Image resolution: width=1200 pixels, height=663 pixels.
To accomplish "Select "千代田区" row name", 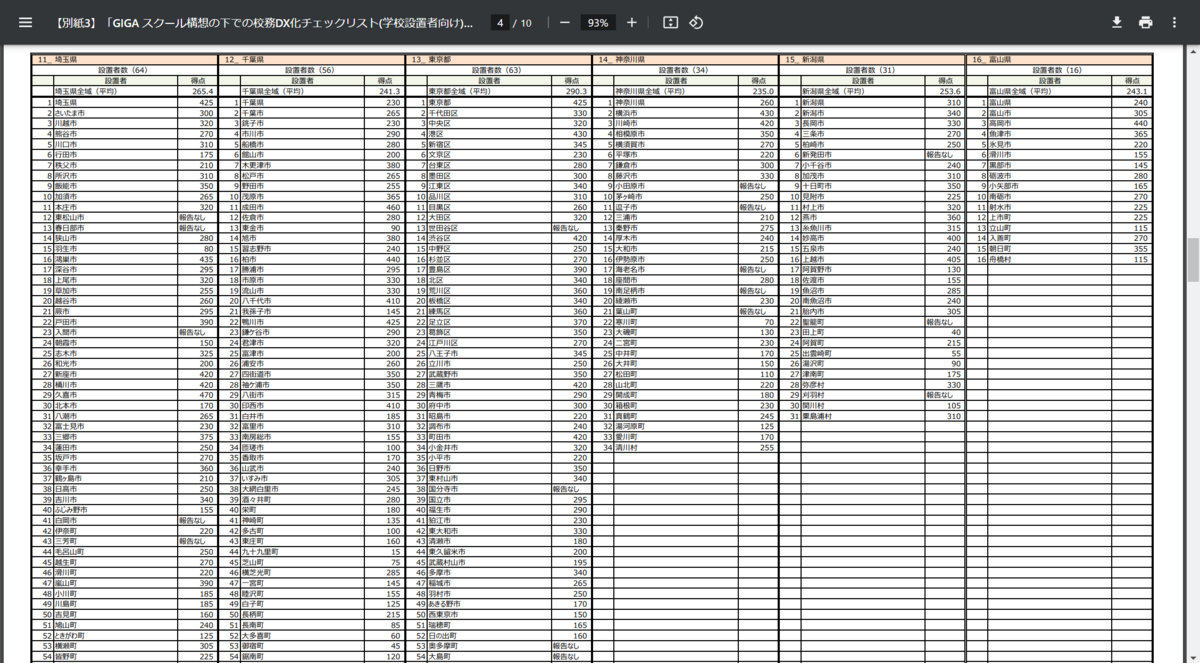I will 442,112.
